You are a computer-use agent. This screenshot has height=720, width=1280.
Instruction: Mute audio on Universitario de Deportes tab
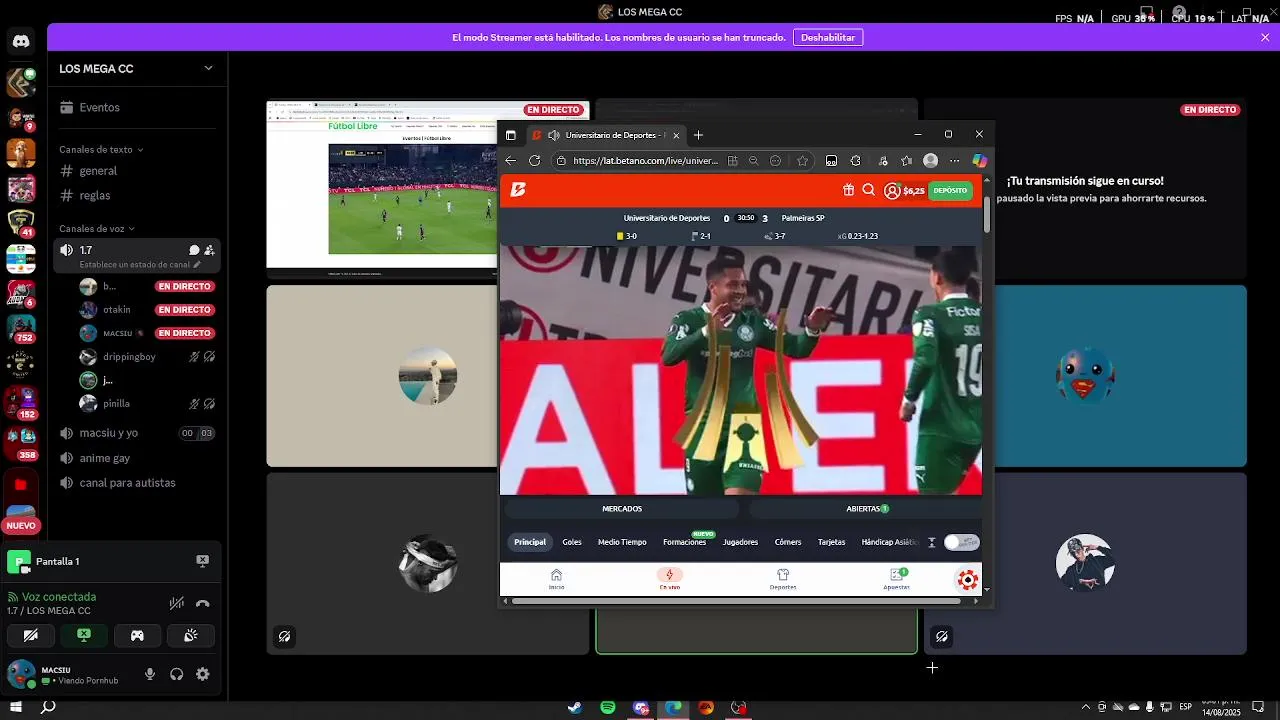[x=554, y=135]
